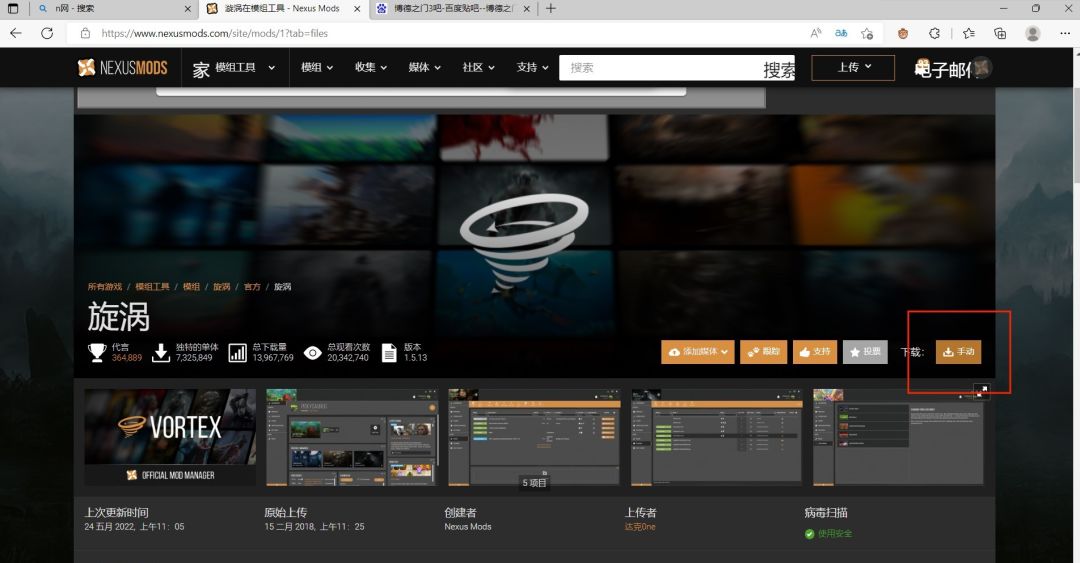Click the gallery expand icon below download
Image resolution: width=1080 pixels, height=563 pixels.
click(x=982, y=390)
